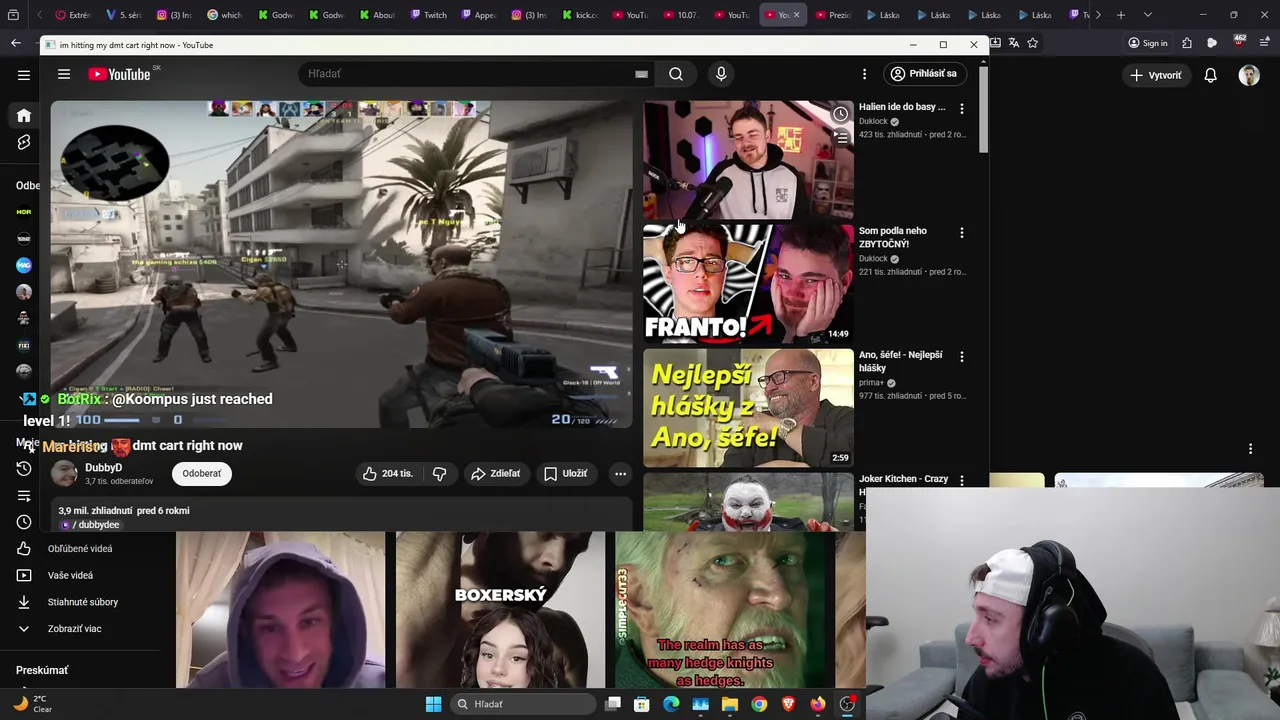Click Windows taskbar Hľadať search box
The image size is (1280, 720).
pyautogui.click(x=523, y=704)
